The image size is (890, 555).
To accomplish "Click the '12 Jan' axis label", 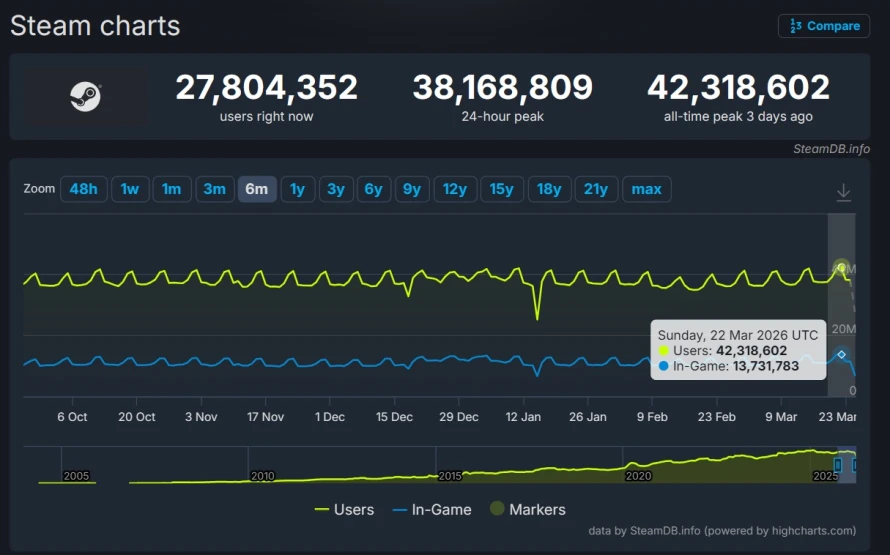I will click(523, 417).
